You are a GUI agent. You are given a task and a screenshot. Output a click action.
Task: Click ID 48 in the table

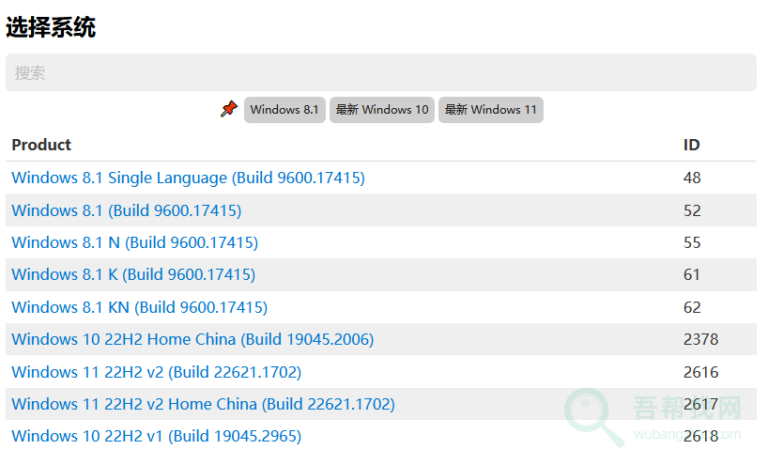coord(692,178)
